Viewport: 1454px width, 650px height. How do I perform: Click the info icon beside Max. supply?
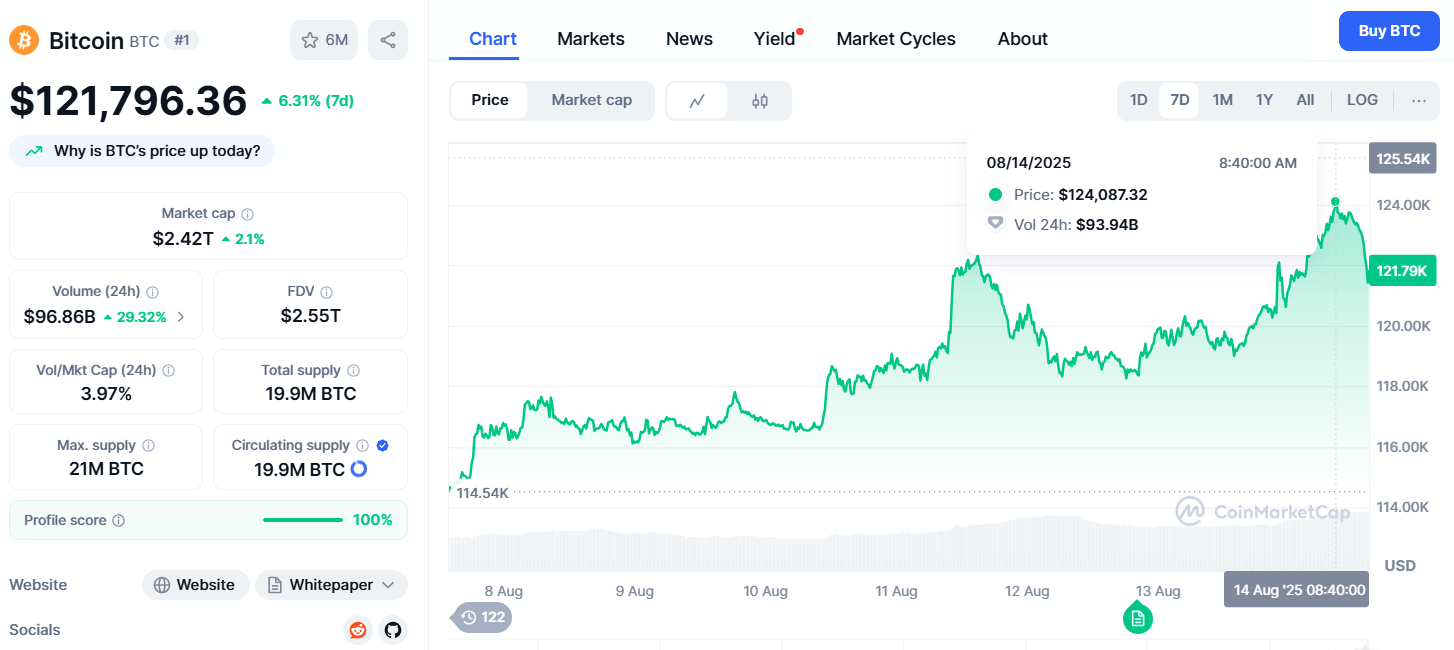[148, 446]
